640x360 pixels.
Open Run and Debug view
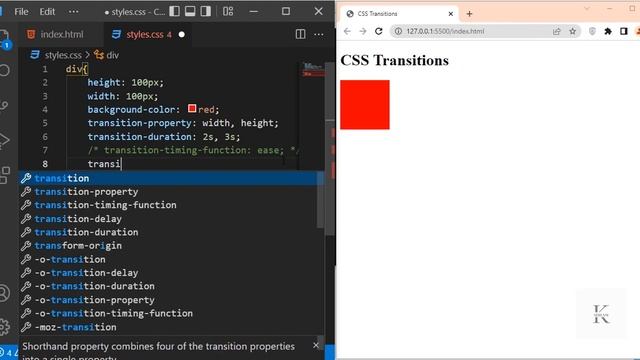tap(4, 140)
